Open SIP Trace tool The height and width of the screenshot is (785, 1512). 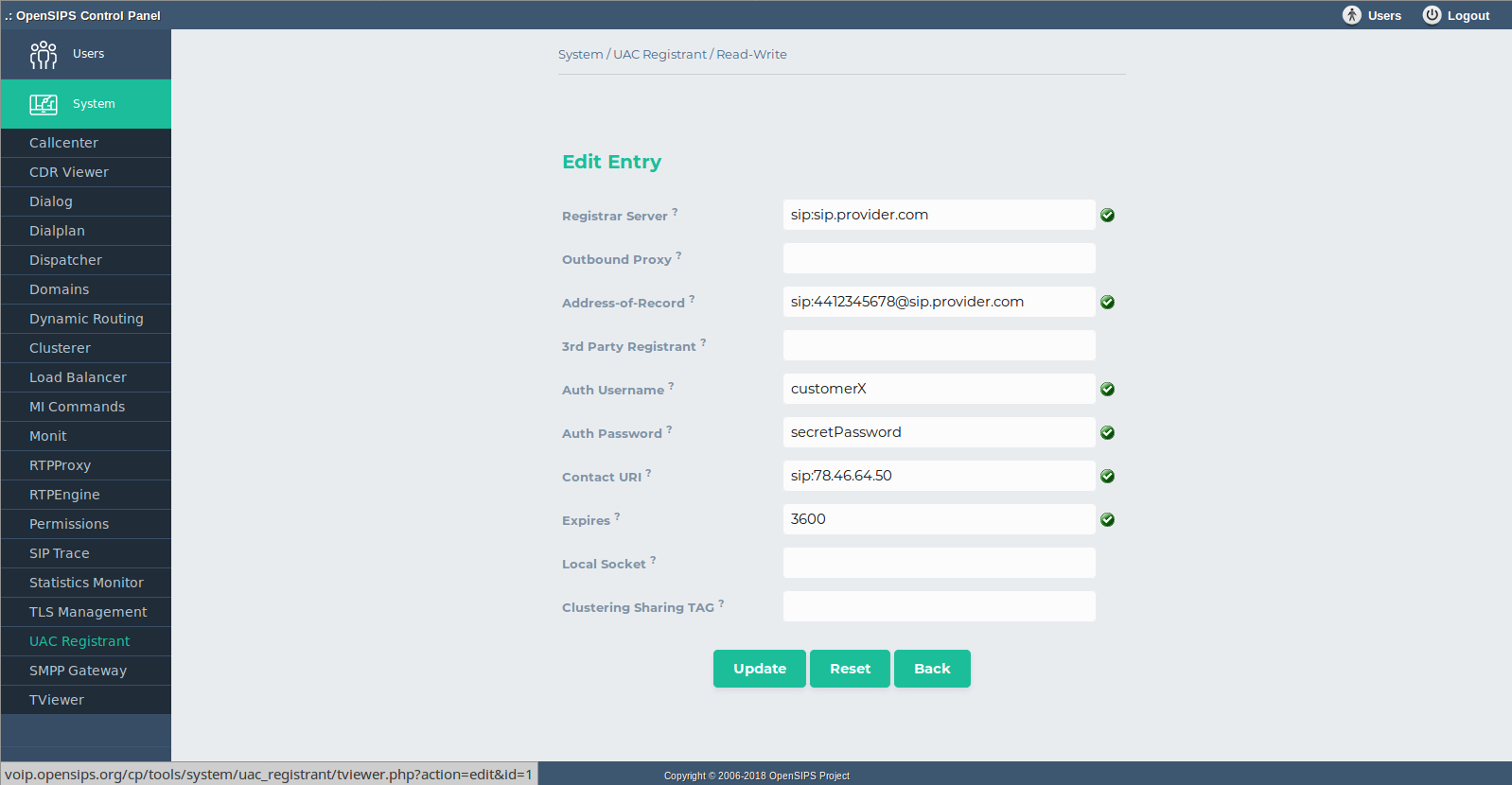(86, 553)
